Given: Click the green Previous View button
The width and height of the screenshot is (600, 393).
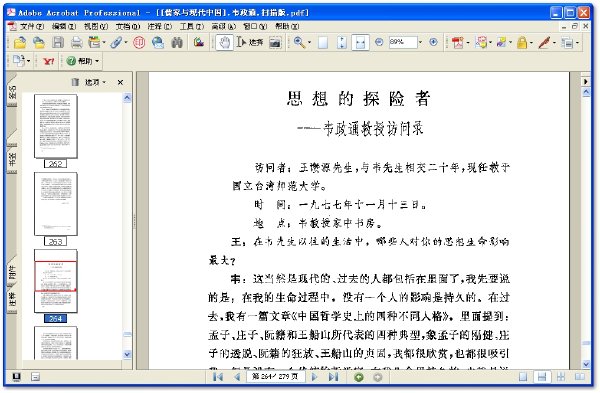Looking at the screenshot, I should click(359, 377).
